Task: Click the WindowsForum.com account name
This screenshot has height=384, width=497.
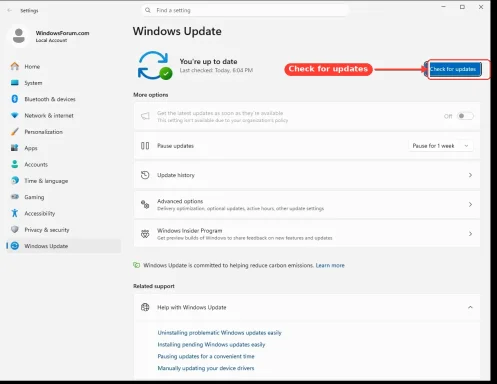Action: [x=62, y=33]
